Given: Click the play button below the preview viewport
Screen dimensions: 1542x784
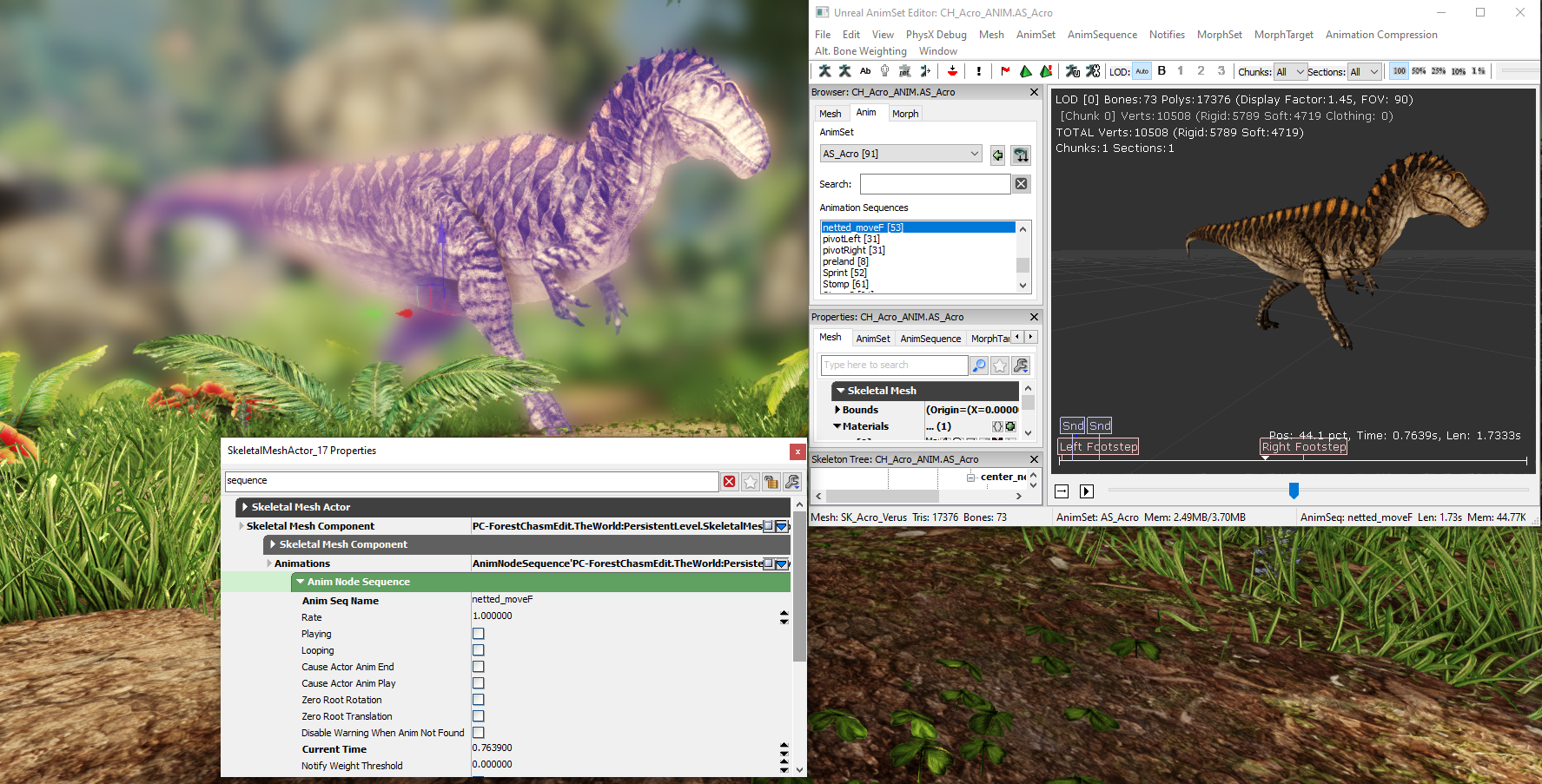Looking at the screenshot, I should pos(1087,491).
